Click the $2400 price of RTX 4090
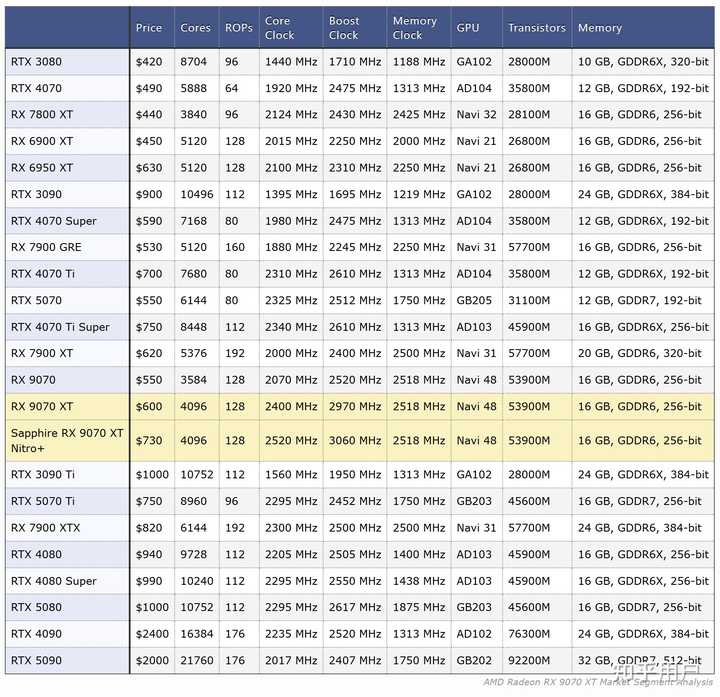 [152, 634]
